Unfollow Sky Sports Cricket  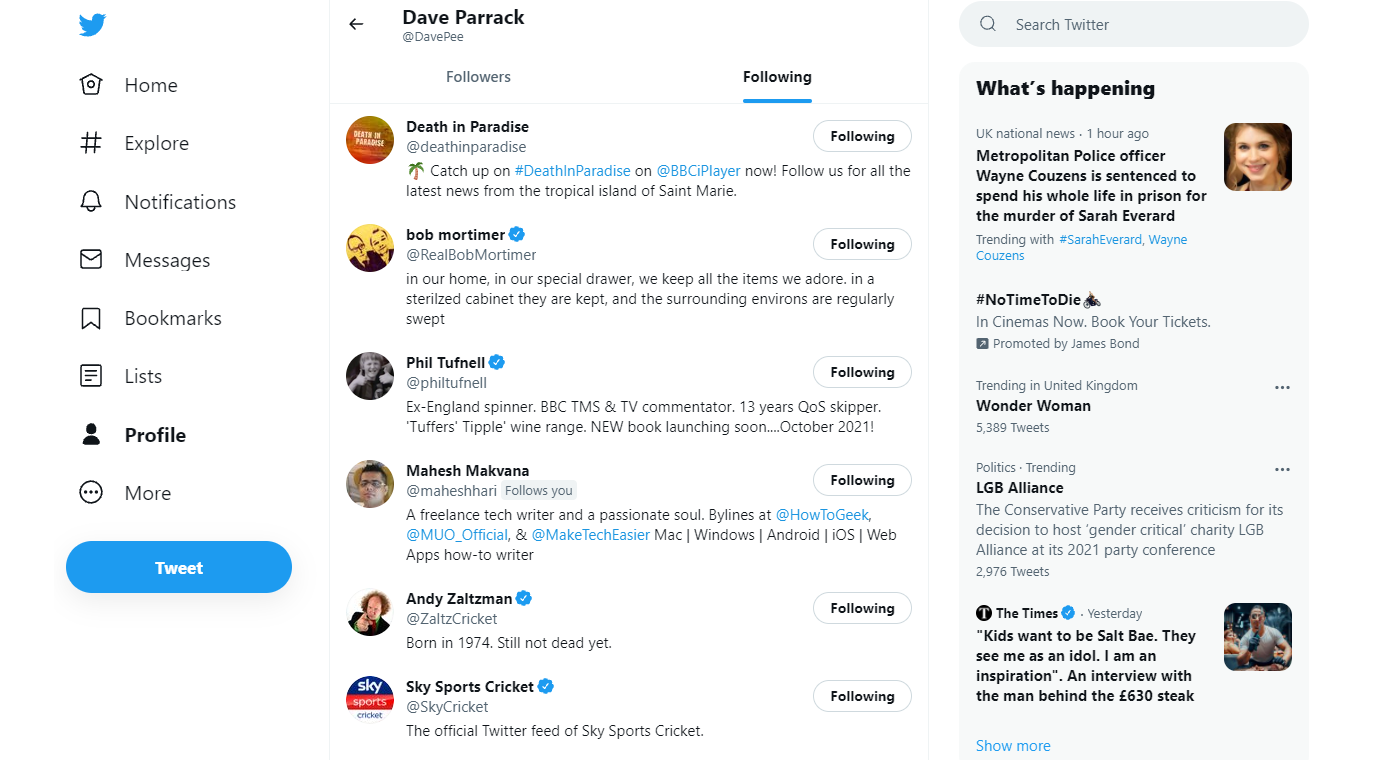(x=862, y=695)
